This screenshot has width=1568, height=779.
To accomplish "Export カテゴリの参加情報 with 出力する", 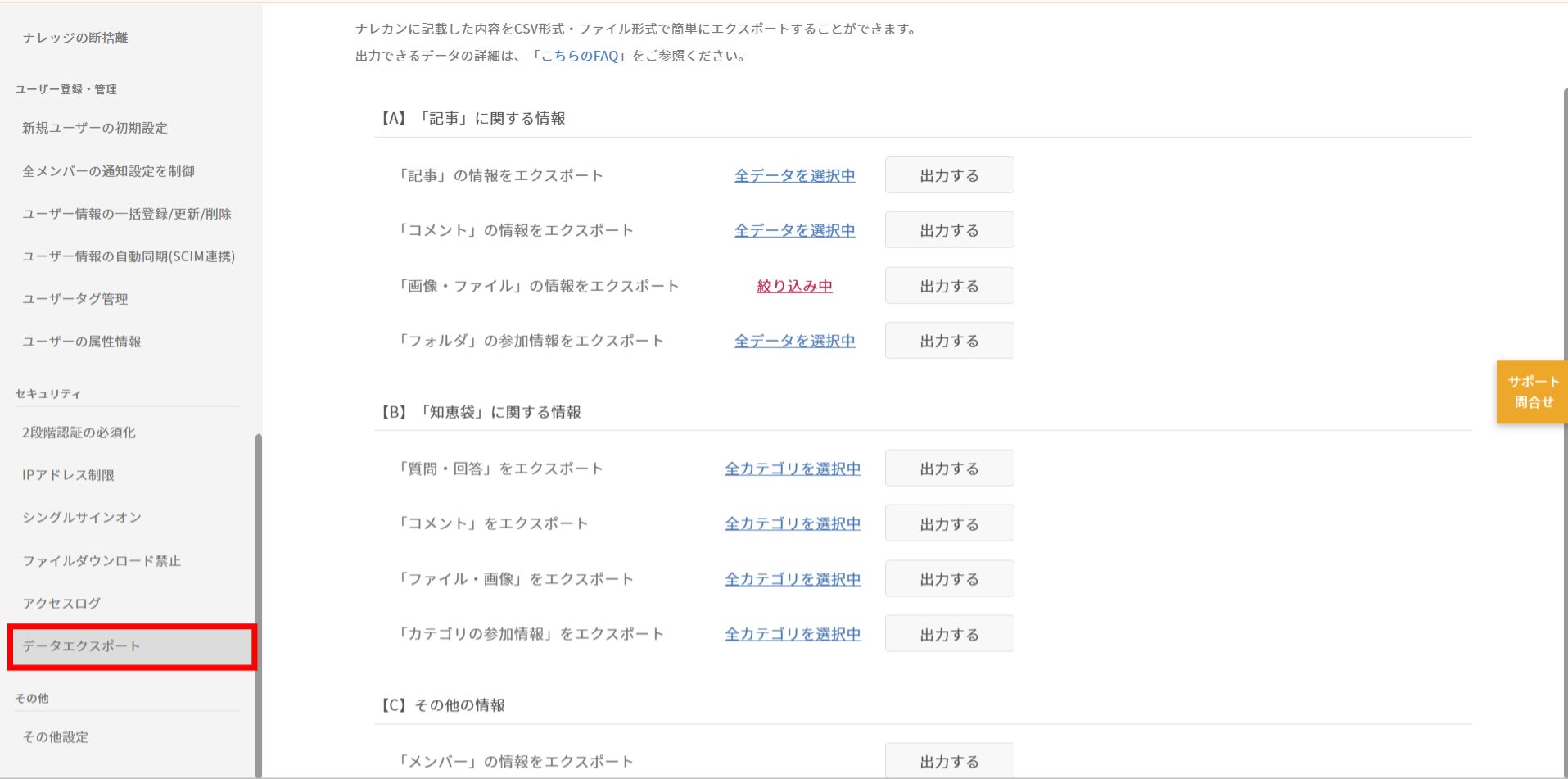I will coord(949,634).
